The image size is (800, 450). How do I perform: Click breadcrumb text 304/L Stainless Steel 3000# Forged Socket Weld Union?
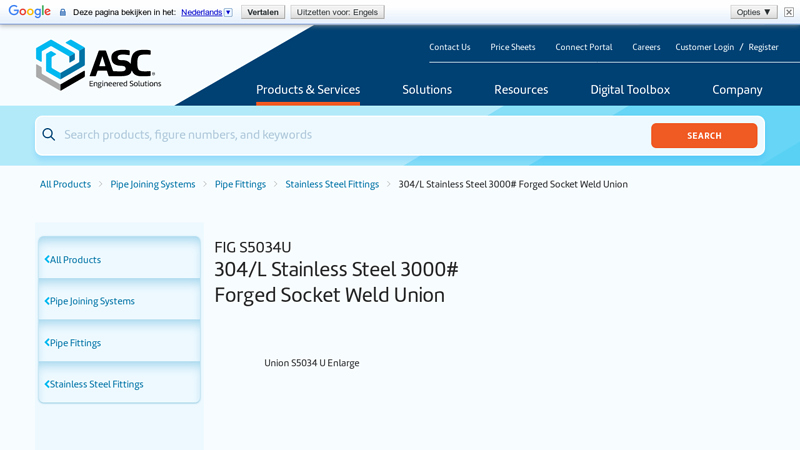pos(513,184)
